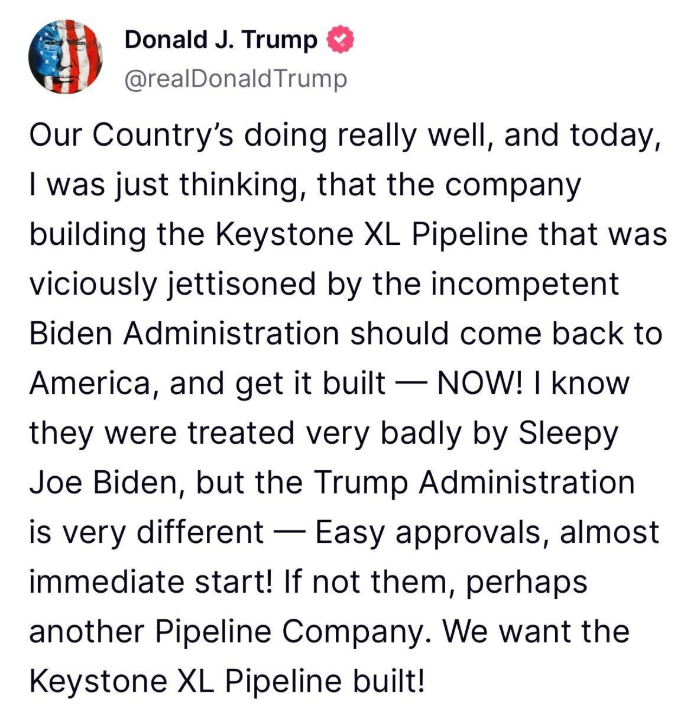This screenshot has width=693, height=713.
Task: Select the word "America" in the post
Action: pyautogui.click(x=94, y=383)
